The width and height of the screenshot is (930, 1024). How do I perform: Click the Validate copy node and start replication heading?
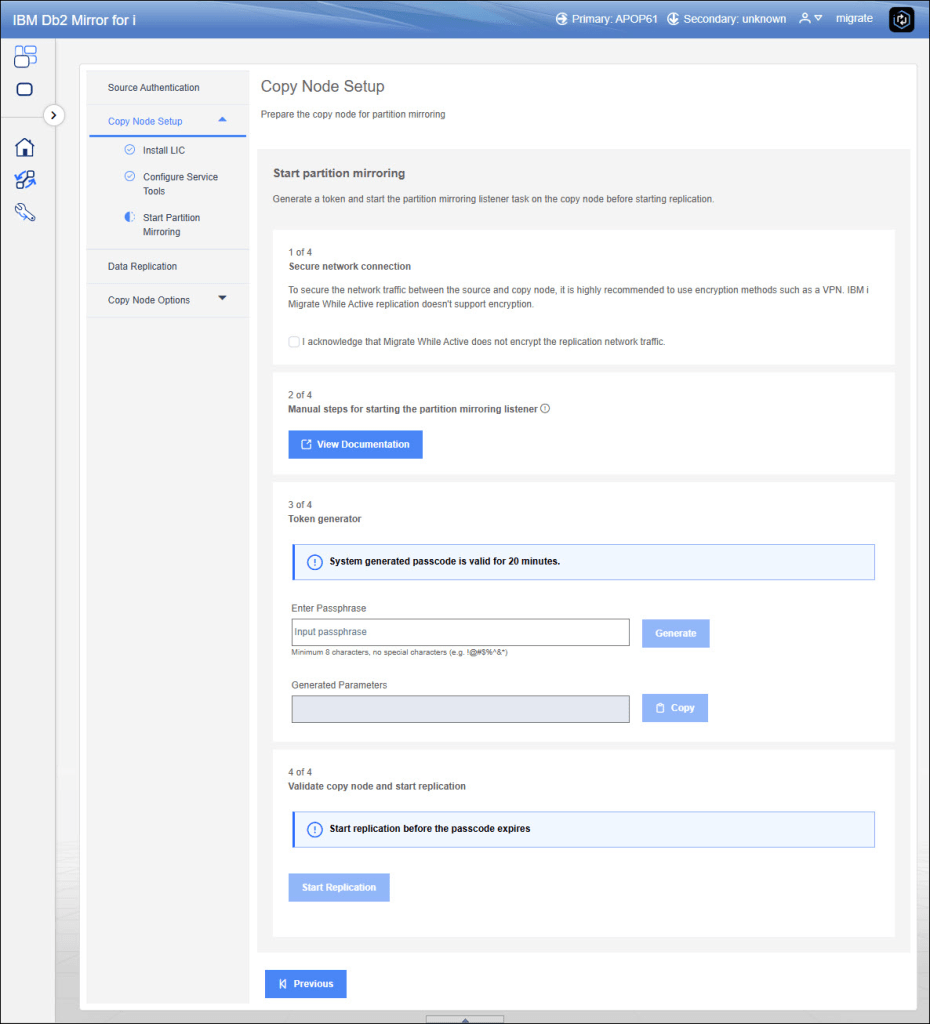pos(377,786)
